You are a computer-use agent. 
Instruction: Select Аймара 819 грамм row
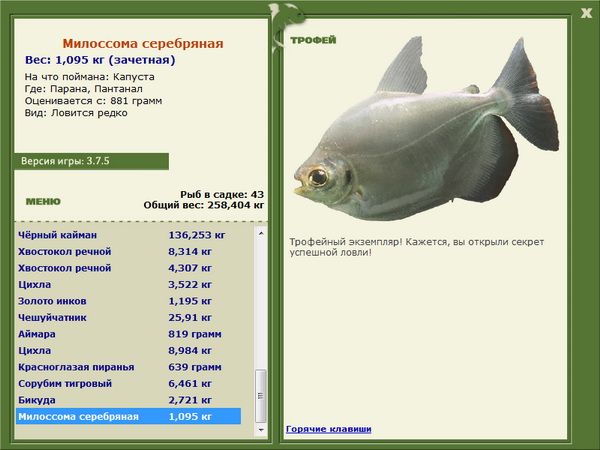(129, 334)
